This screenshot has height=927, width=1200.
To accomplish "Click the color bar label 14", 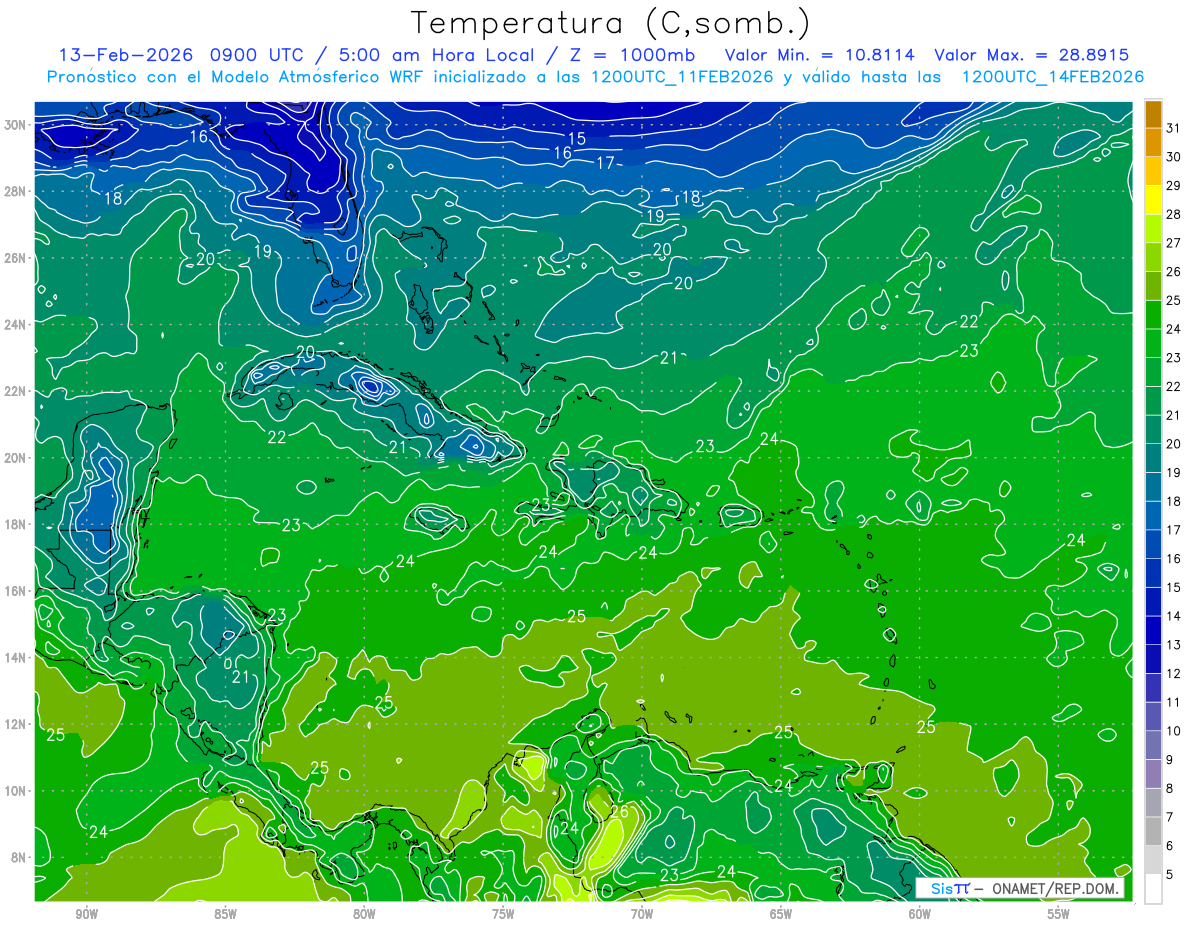I will coord(1174,616).
